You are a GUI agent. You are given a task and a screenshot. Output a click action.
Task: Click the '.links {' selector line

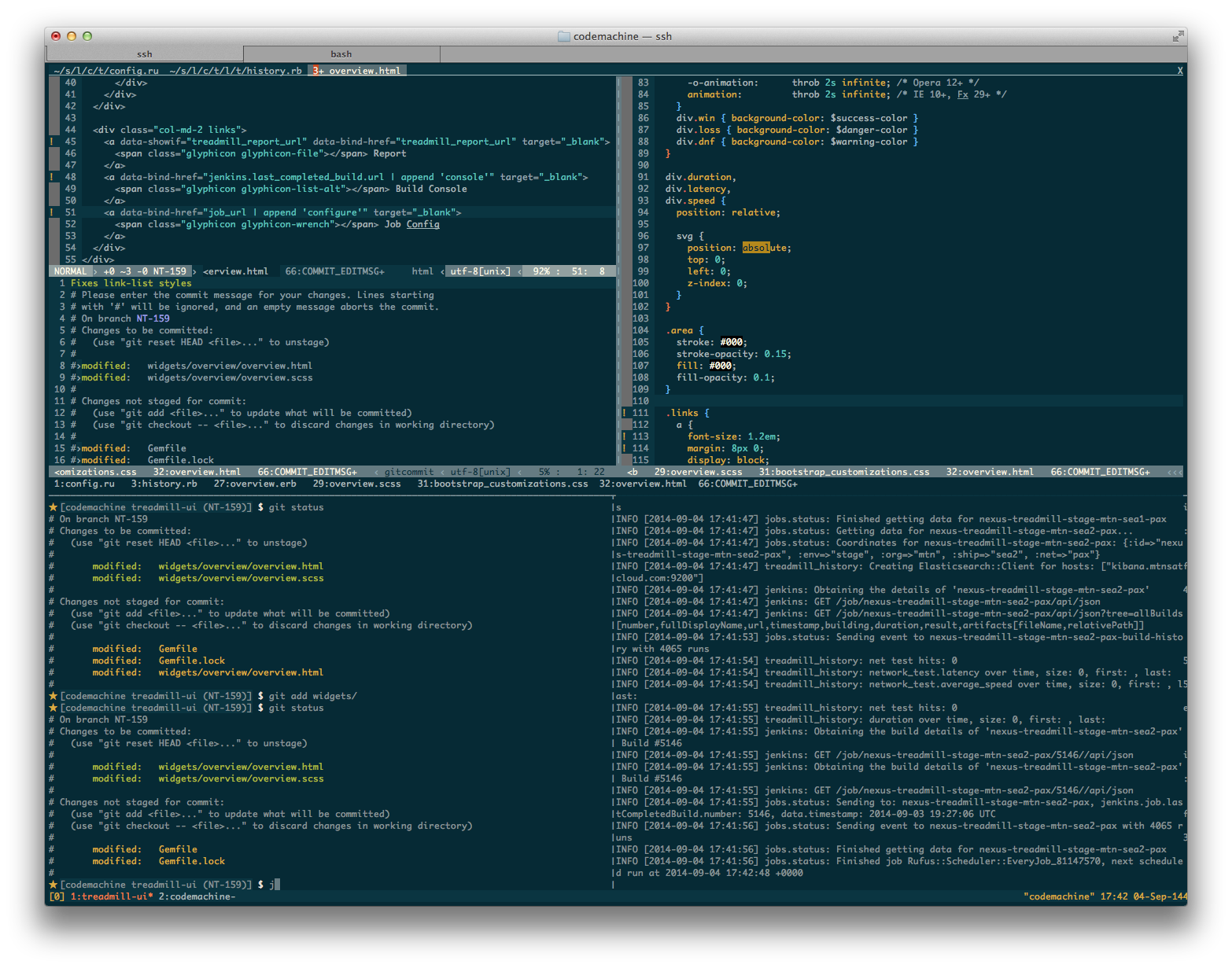[x=688, y=413]
